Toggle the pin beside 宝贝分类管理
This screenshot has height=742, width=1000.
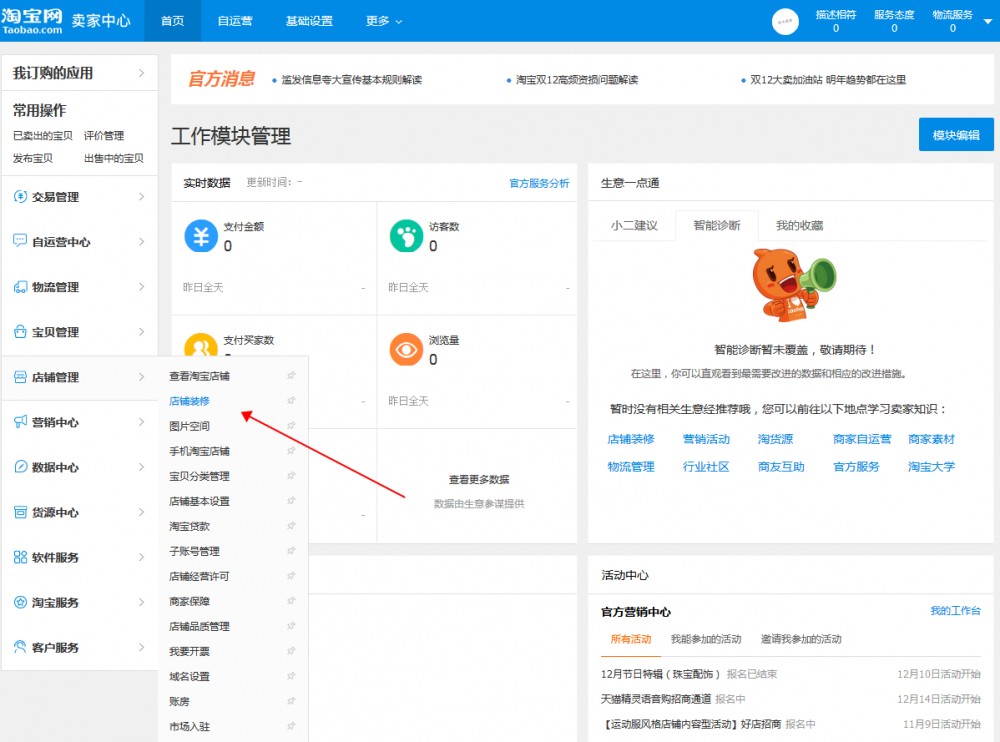[x=291, y=476]
